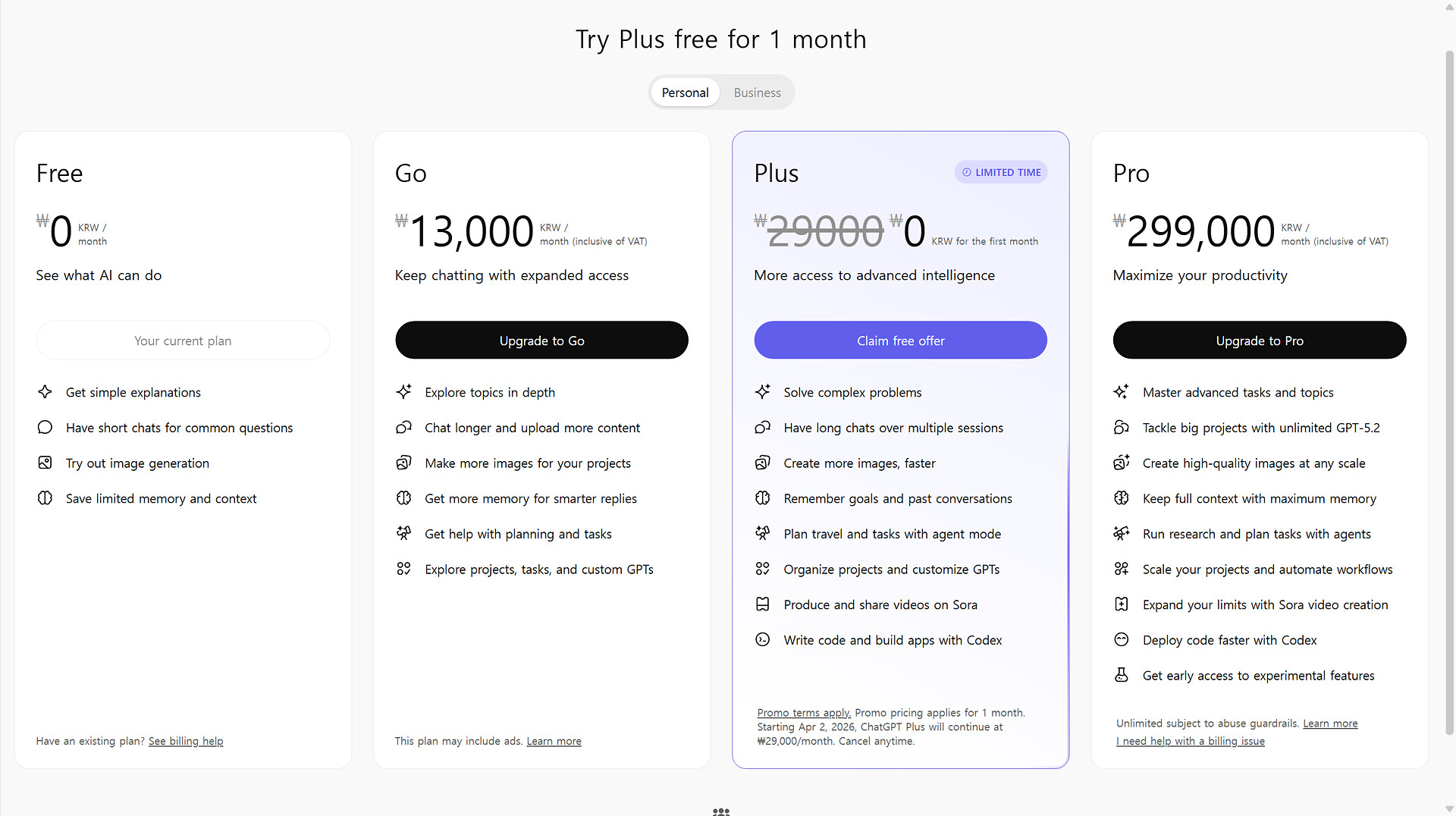Click the experimental features flask icon
Image resolution: width=1456 pixels, height=816 pixels.
pos(1121,675)
